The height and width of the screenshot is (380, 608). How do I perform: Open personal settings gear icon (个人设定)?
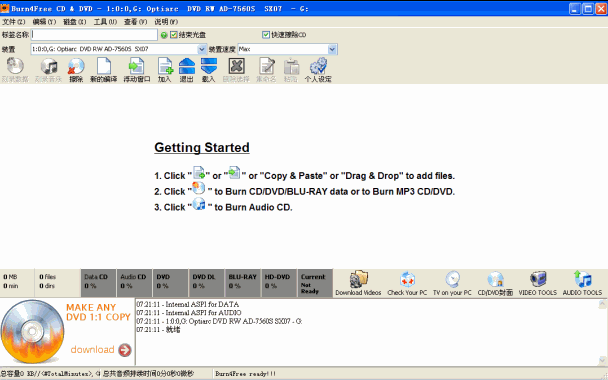[318, 66]
